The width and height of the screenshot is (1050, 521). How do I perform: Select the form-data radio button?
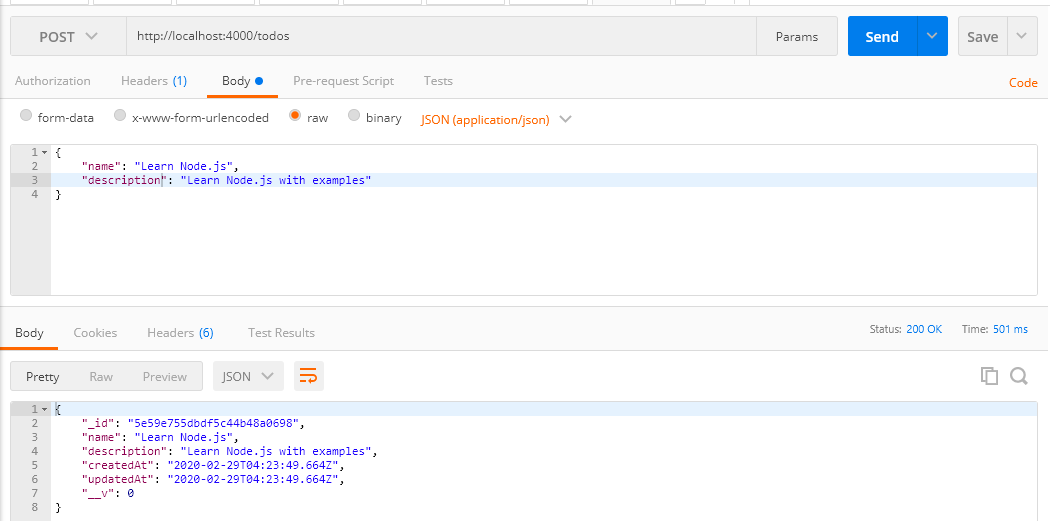(26, 115)
